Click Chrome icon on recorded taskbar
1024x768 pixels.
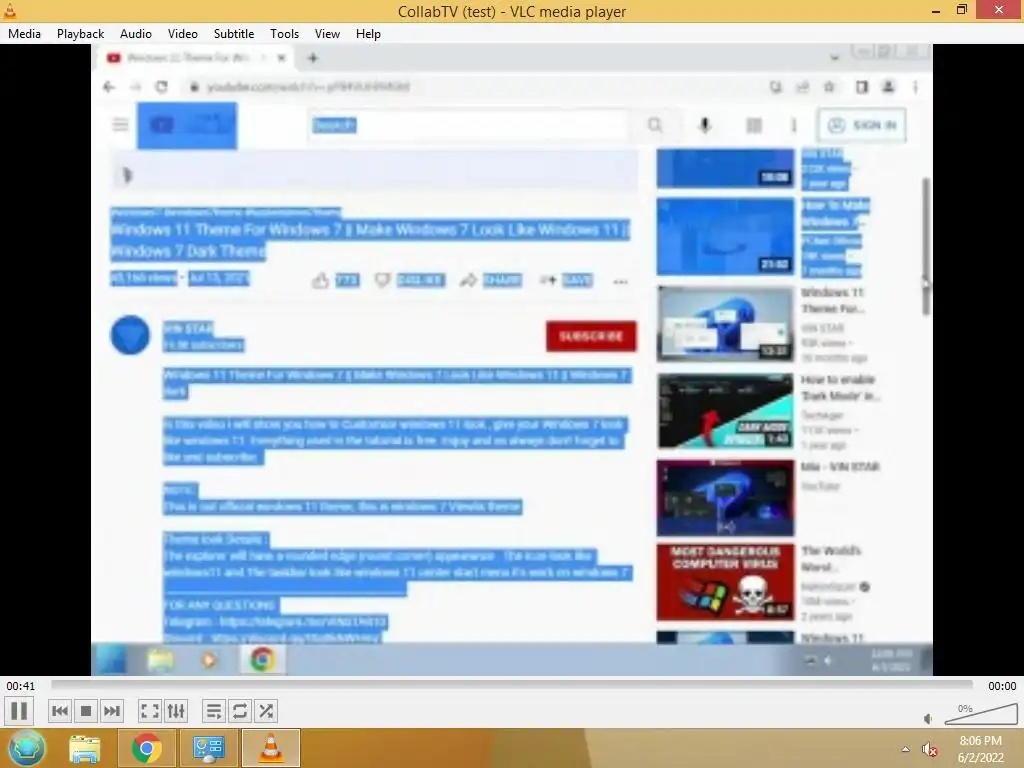click(263, 660)
